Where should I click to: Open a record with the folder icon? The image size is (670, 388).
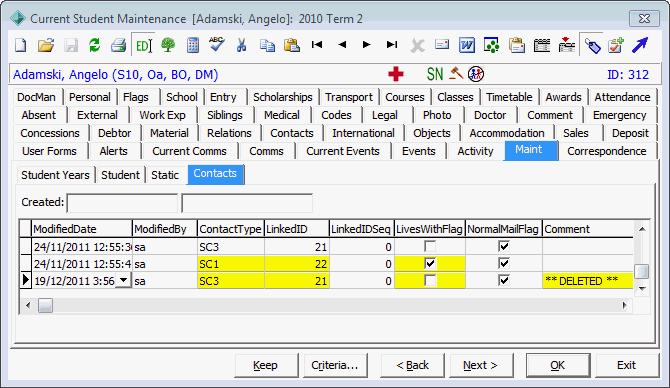click(x=46, y=45)
